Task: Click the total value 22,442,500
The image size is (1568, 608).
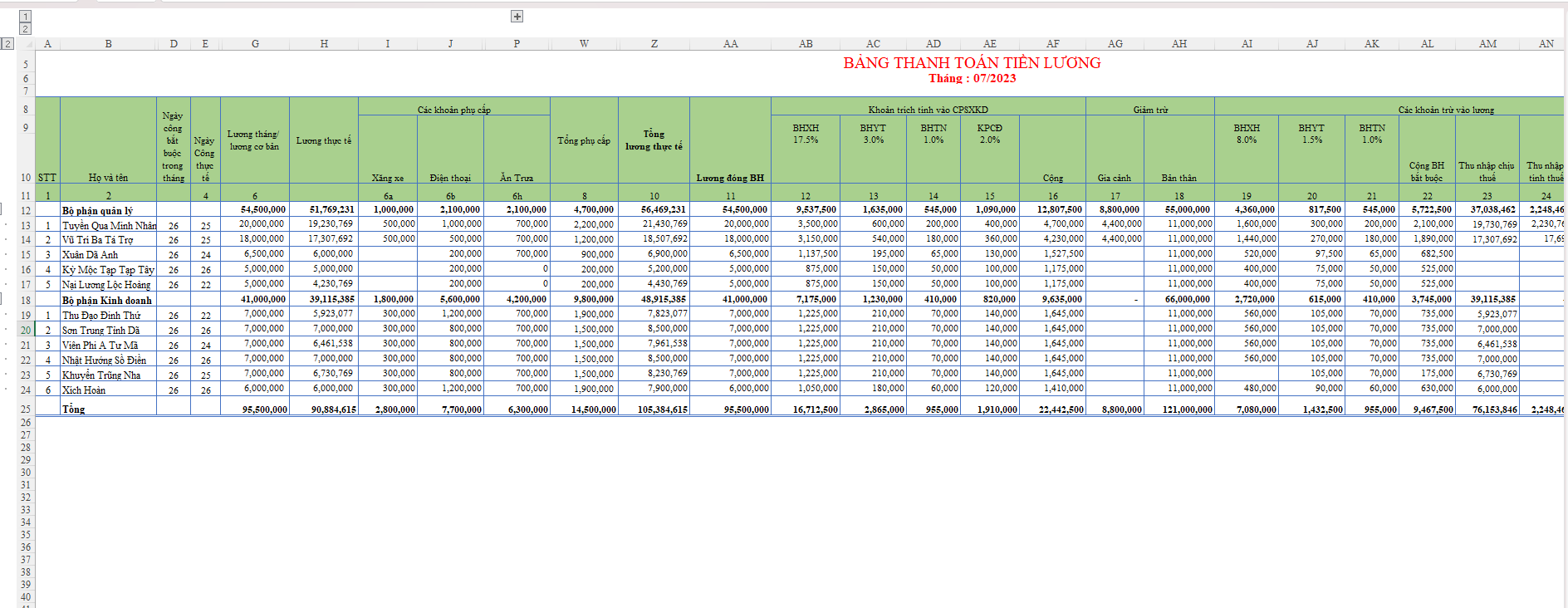Action: [1061, 409]
